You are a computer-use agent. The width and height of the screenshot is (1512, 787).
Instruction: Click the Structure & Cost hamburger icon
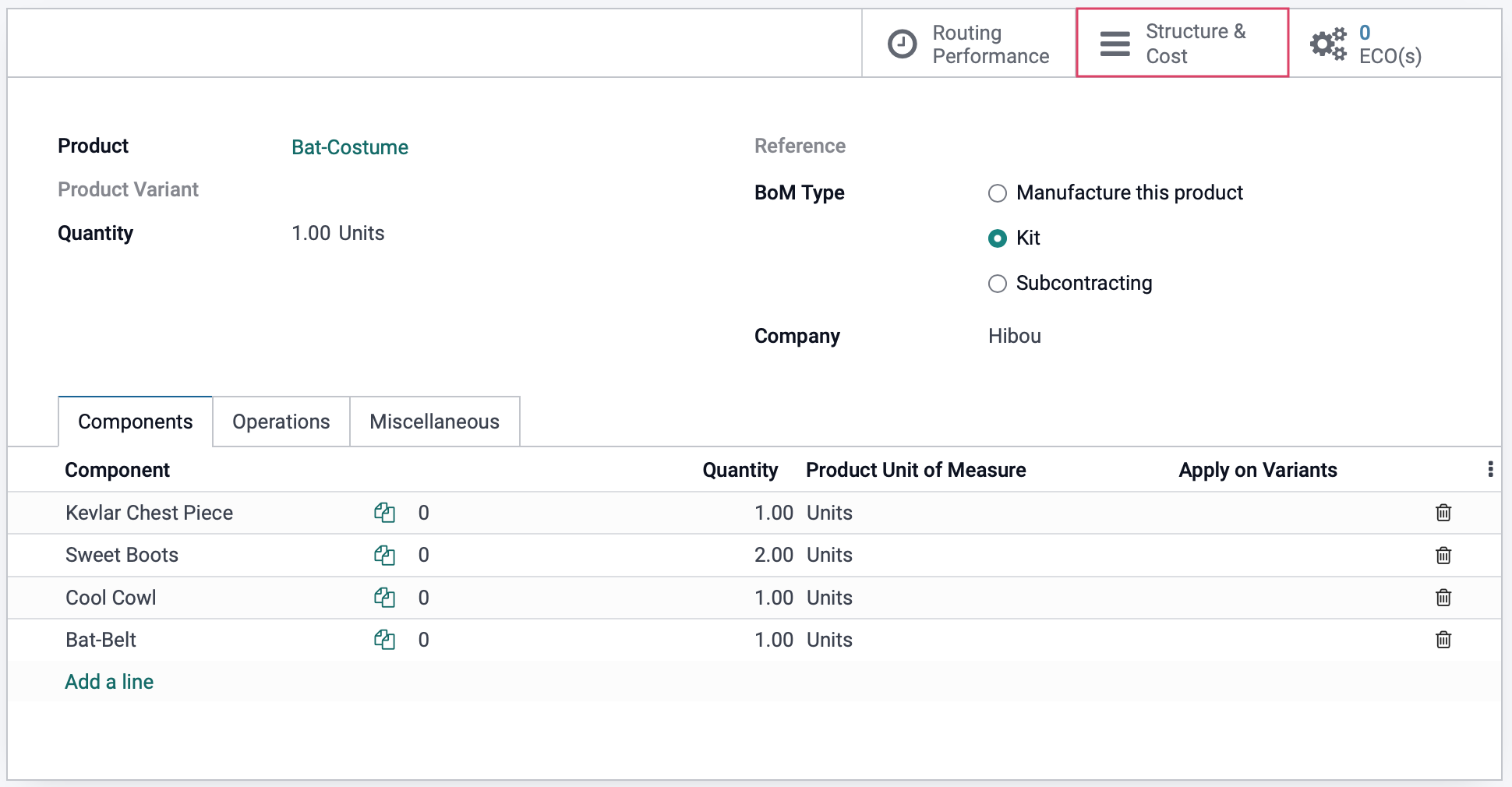point(1115,44)
